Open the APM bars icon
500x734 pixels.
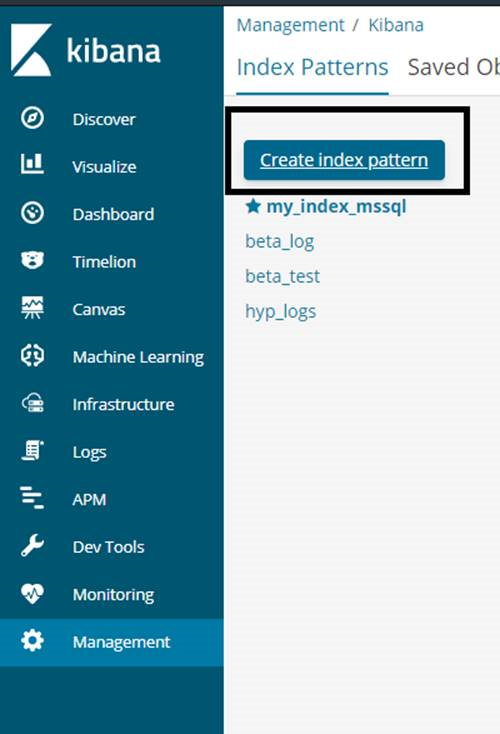[32, 498]
